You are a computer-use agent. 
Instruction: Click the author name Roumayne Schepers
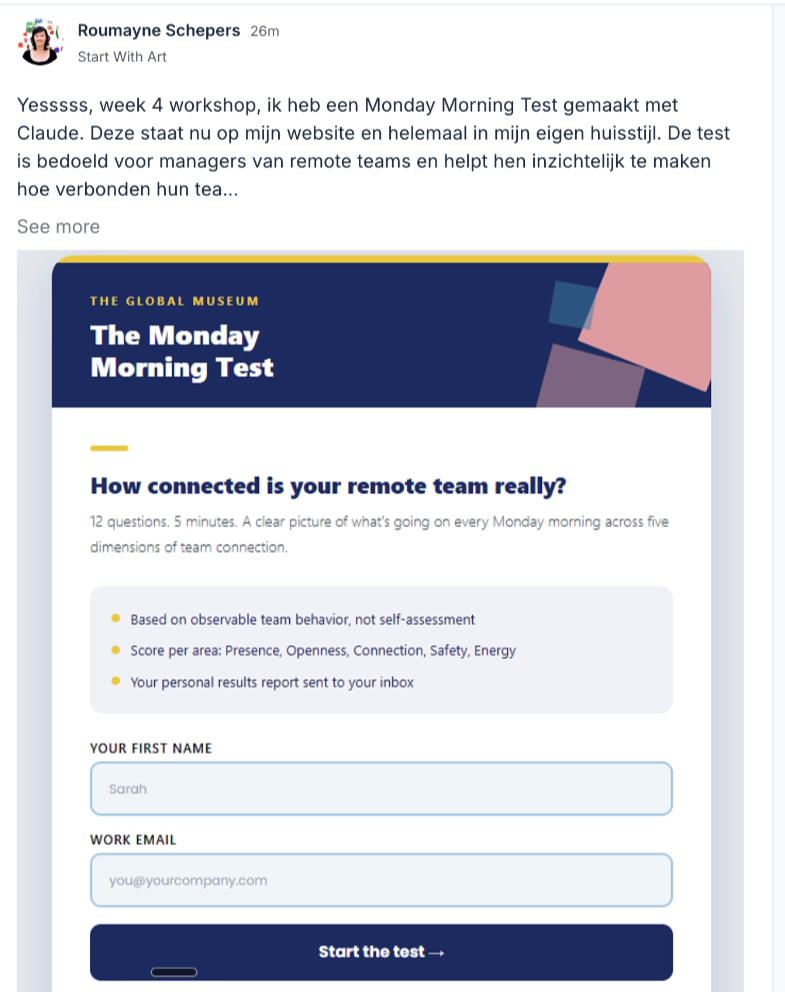pyautogui.click(x=159, y=30)
